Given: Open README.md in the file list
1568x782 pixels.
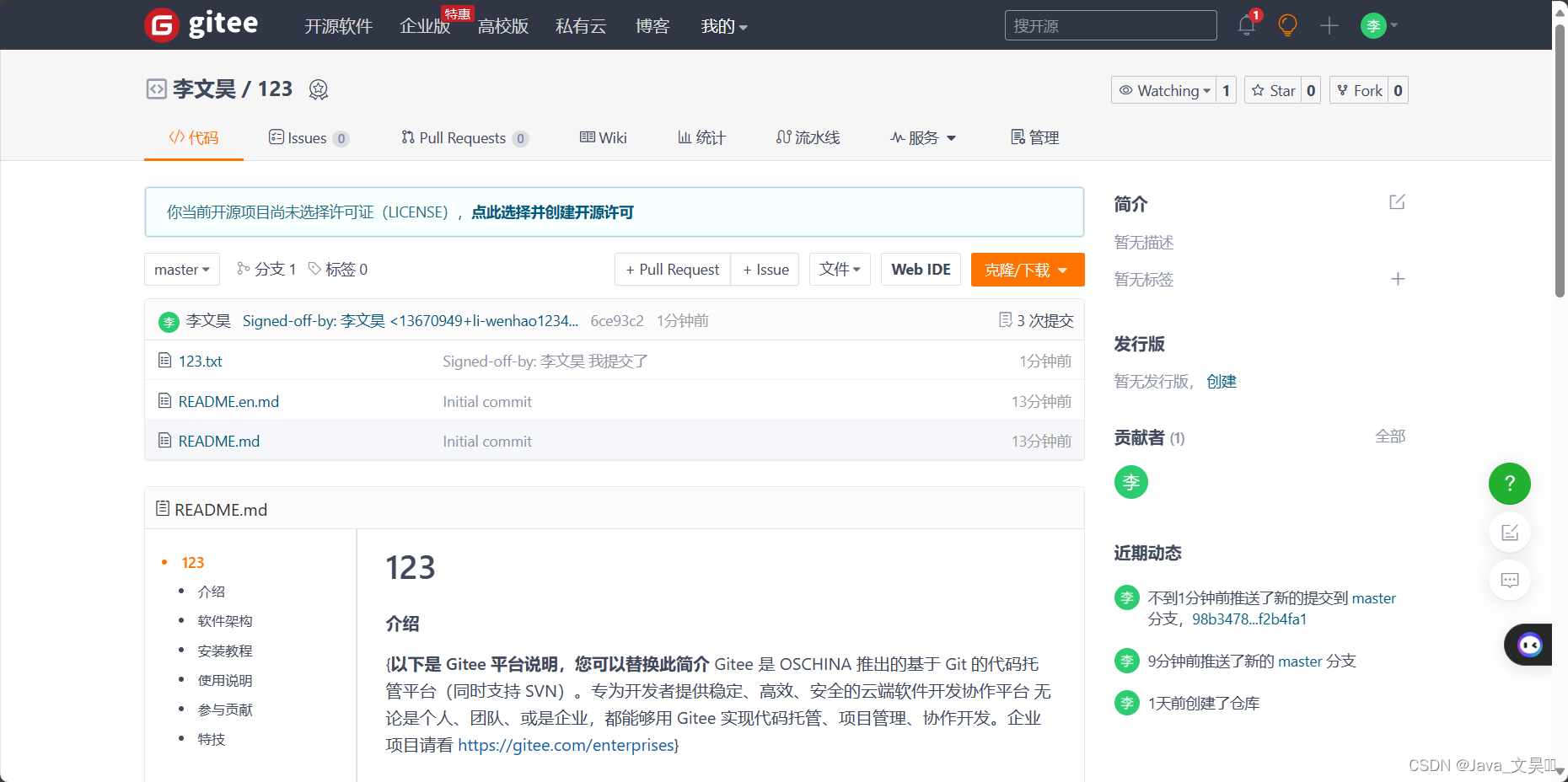Looking at the screenshot, I should (219, 441).
